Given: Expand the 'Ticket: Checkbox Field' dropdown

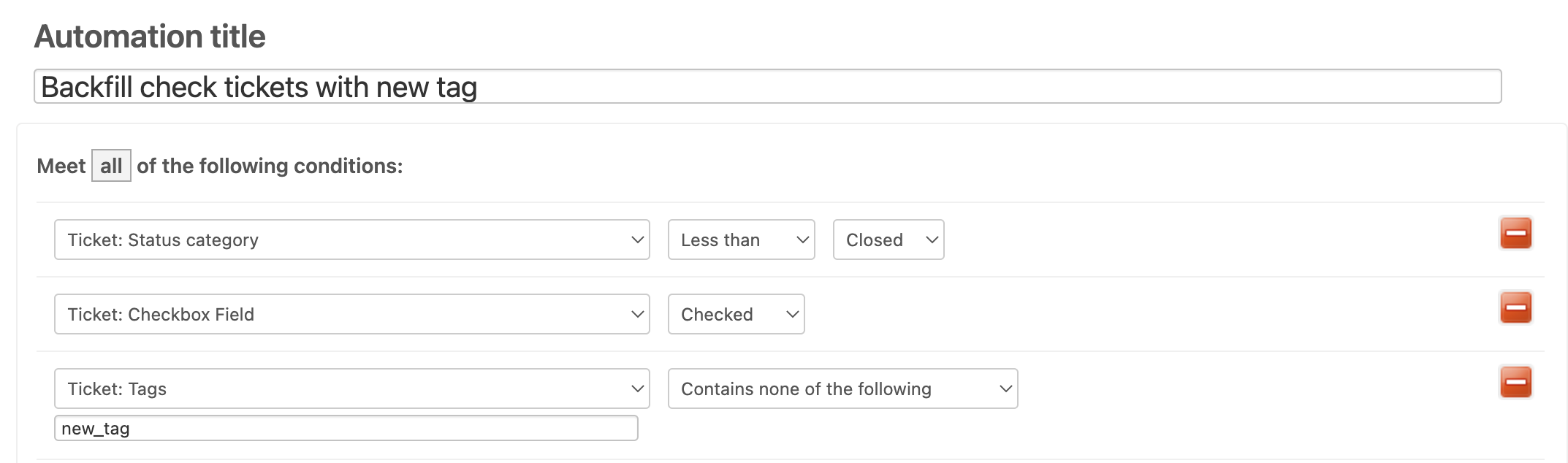Looking at the screenshot, I should coord(351,314).
